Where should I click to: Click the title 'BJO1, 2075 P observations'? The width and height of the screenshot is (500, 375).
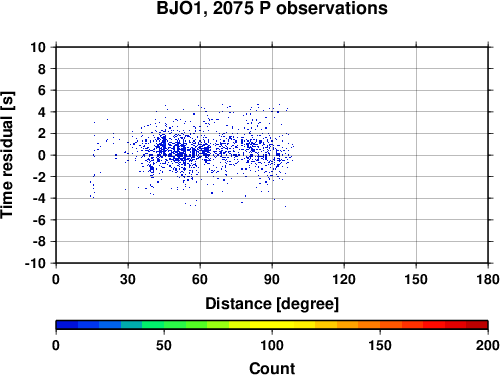point(272,8)
